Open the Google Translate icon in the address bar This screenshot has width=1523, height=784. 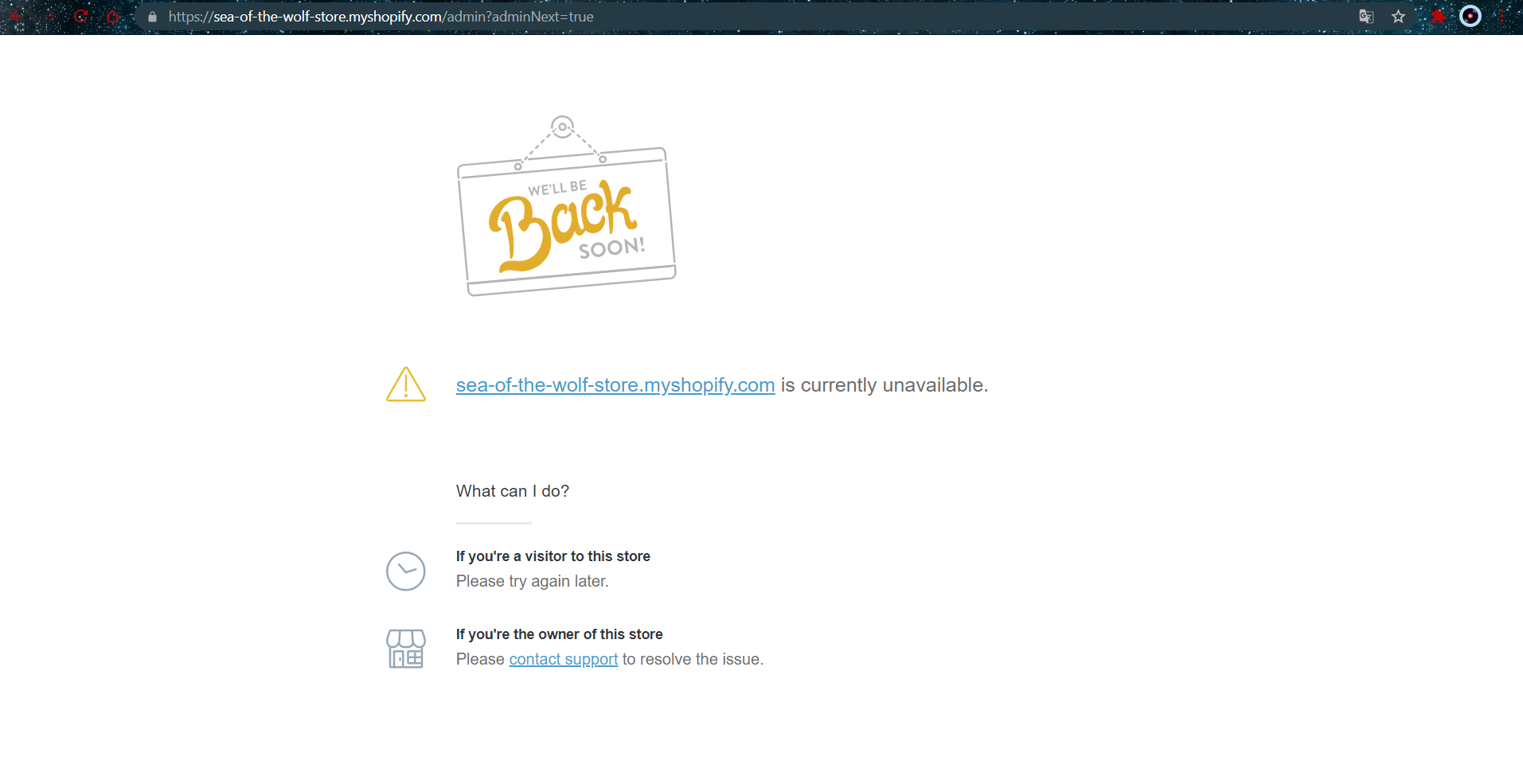pos(1366,17)
